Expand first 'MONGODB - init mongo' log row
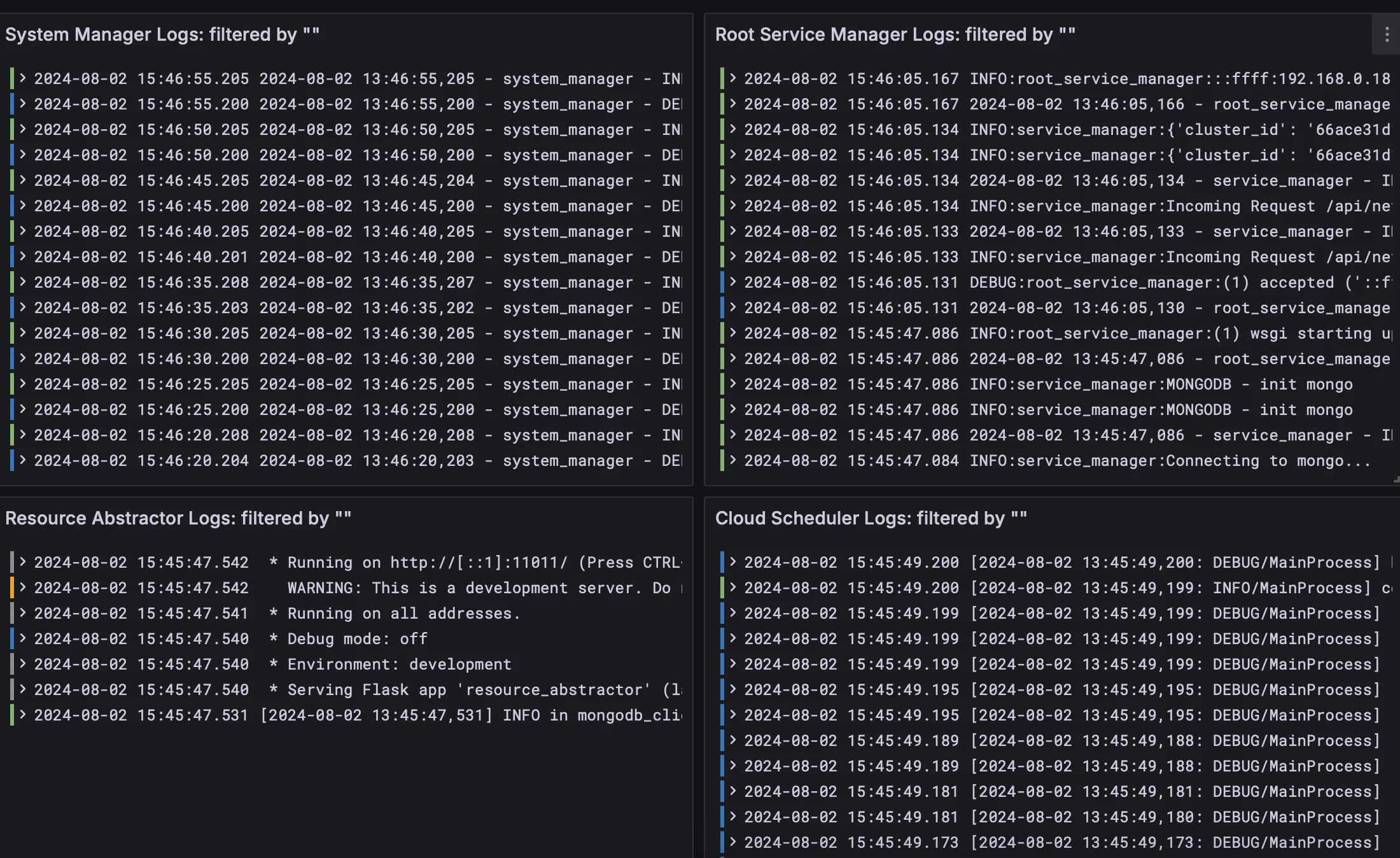The width and height of the screenshot is (1400, 858). 733,384
